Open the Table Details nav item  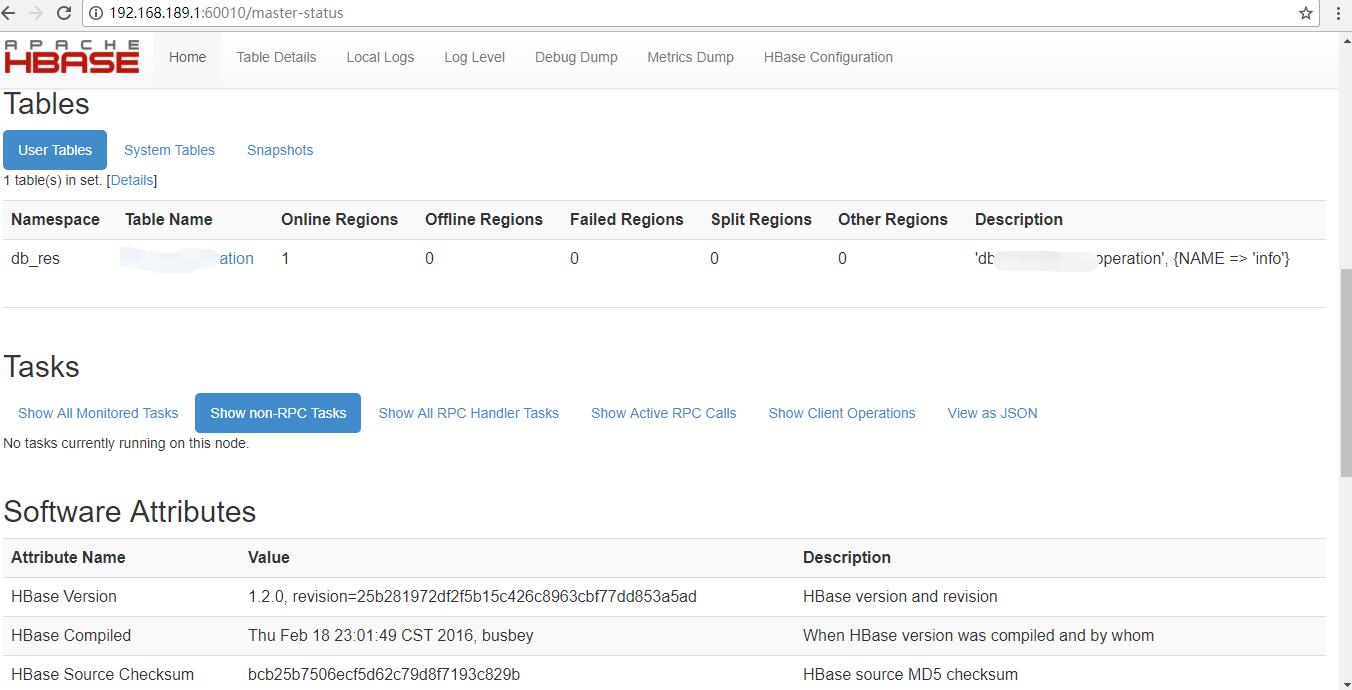276,57
